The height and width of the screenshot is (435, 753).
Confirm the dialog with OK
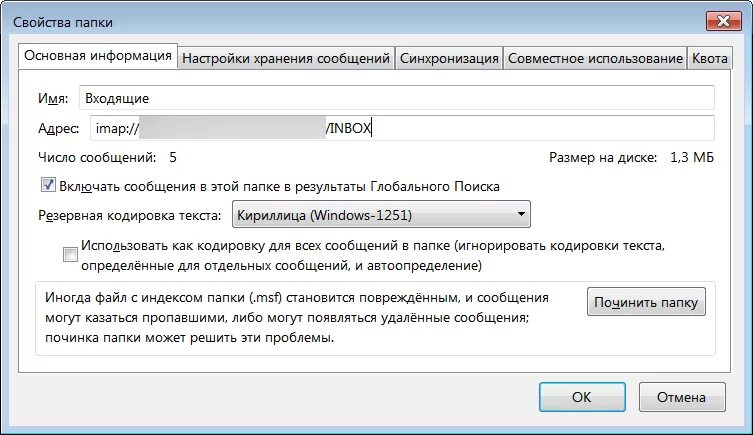pyautogui.click(x=582, y=397)
